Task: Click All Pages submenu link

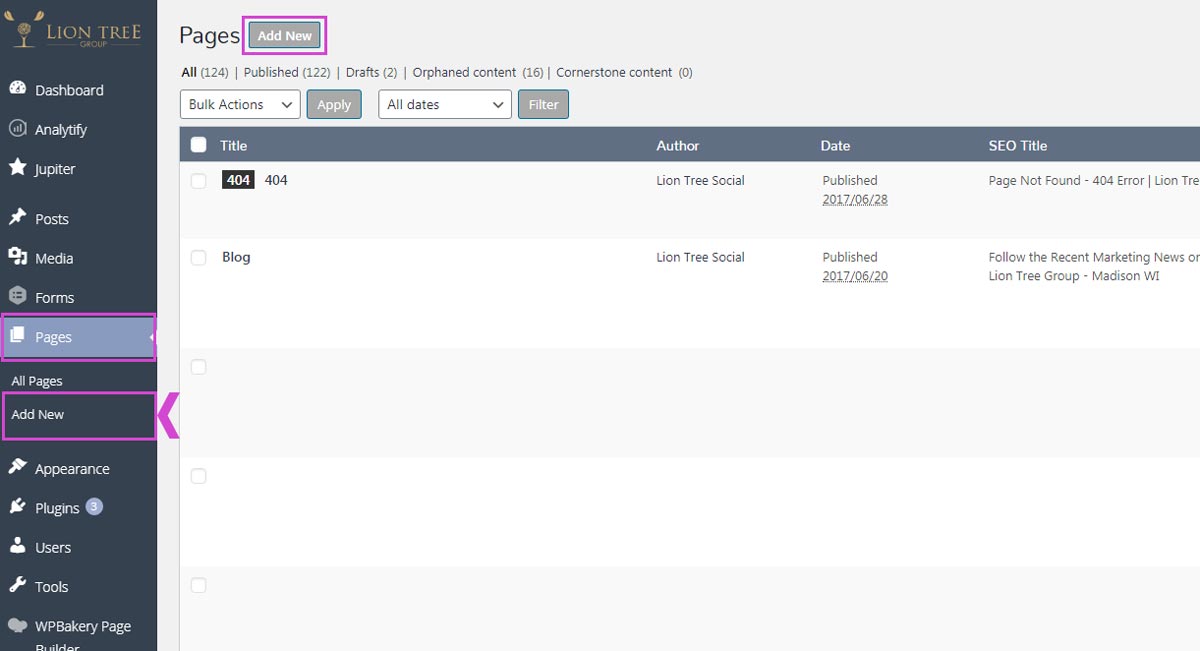Action: [x=37, y=381]
